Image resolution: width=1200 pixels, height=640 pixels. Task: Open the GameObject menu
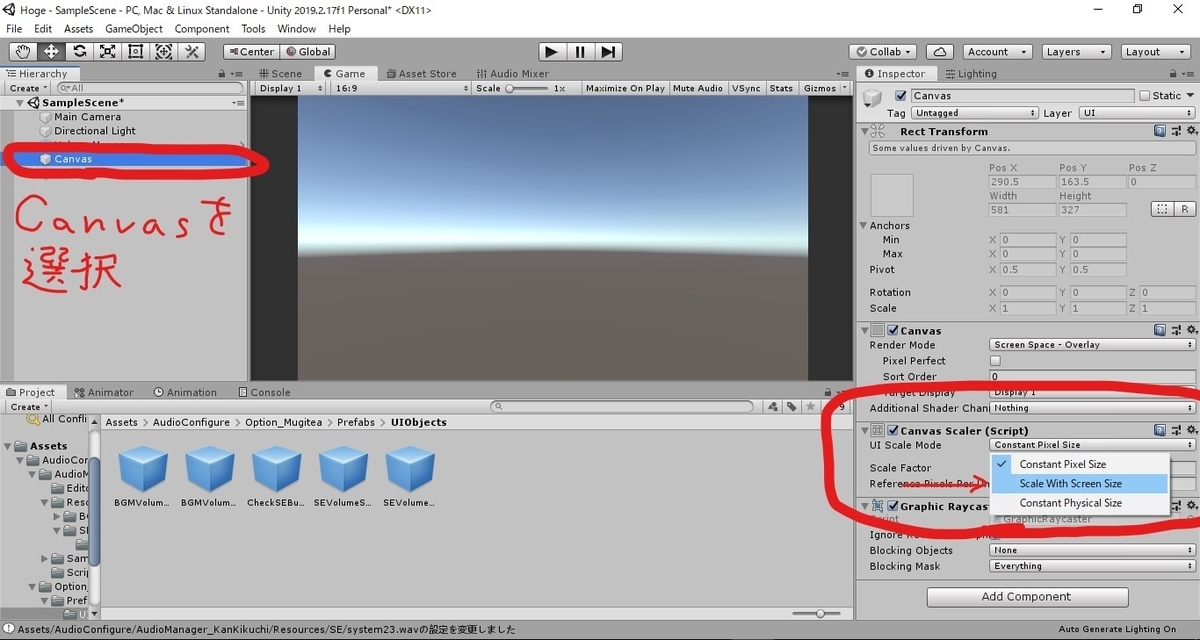[133, 28]
